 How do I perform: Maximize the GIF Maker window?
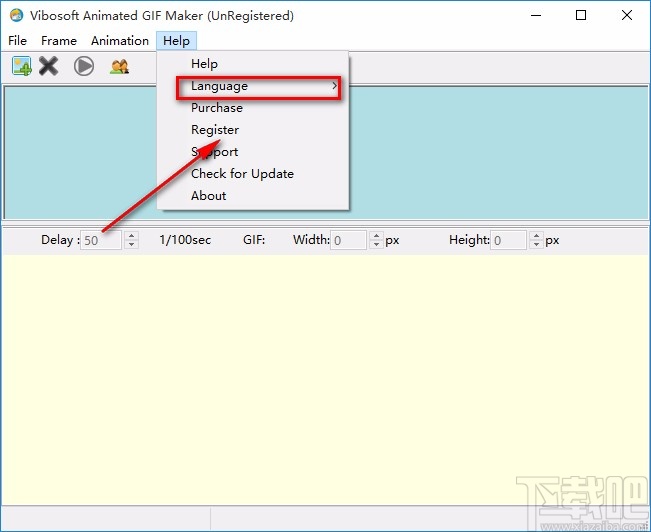click(x=581, y=15)
